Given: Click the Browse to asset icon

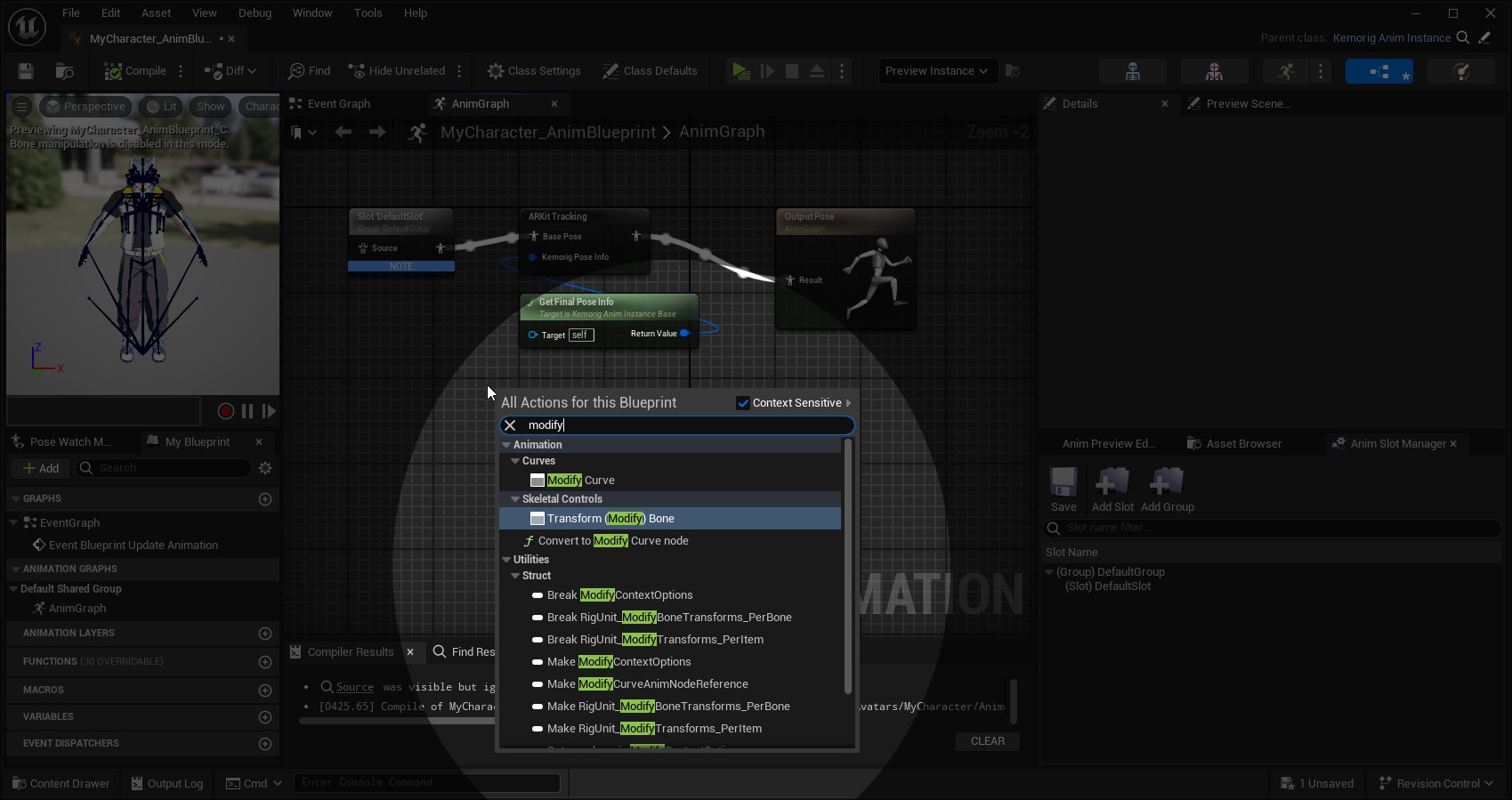Looking at the screenshot, I should coord(65,71).
